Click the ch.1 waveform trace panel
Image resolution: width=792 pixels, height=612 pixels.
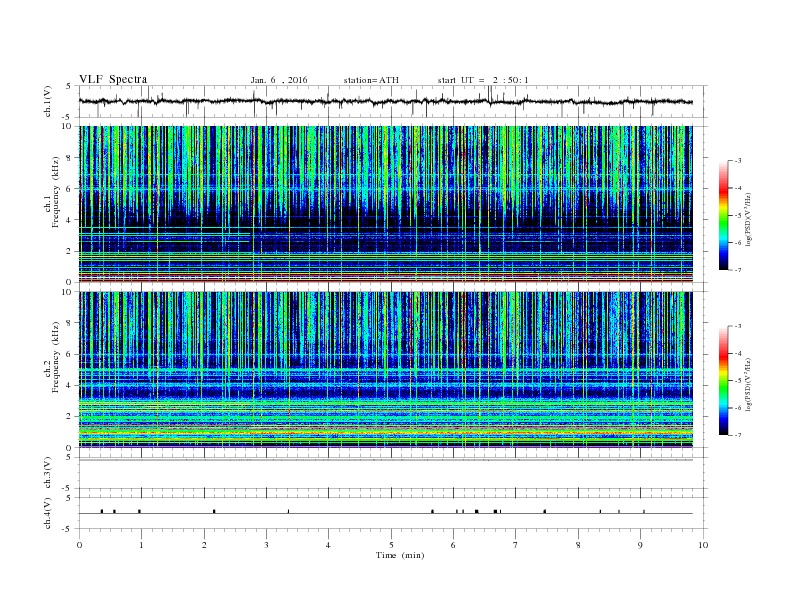click(x=391, y=101)
